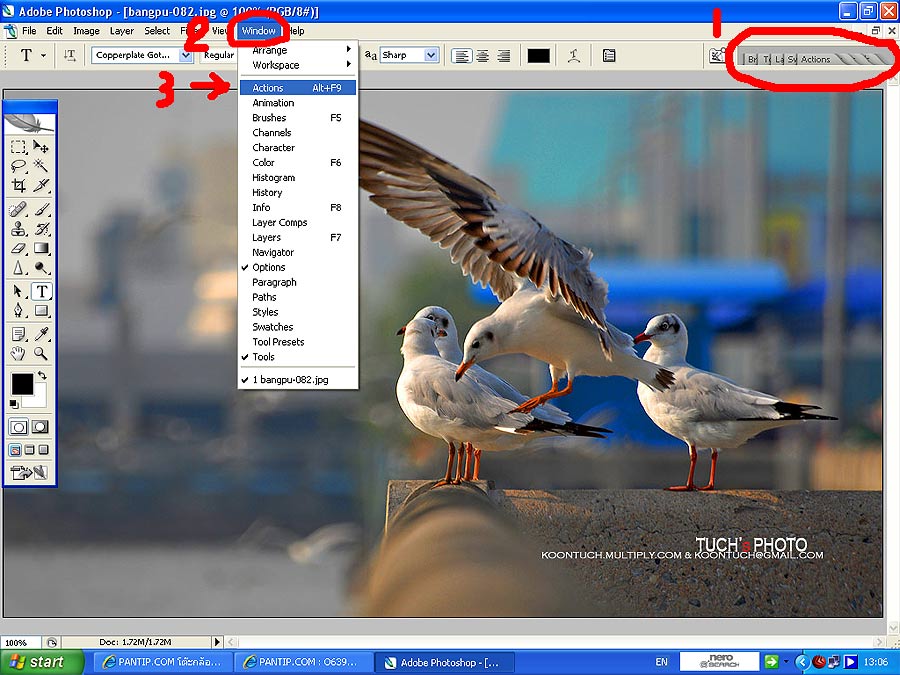Left align the text

[461, 56]
